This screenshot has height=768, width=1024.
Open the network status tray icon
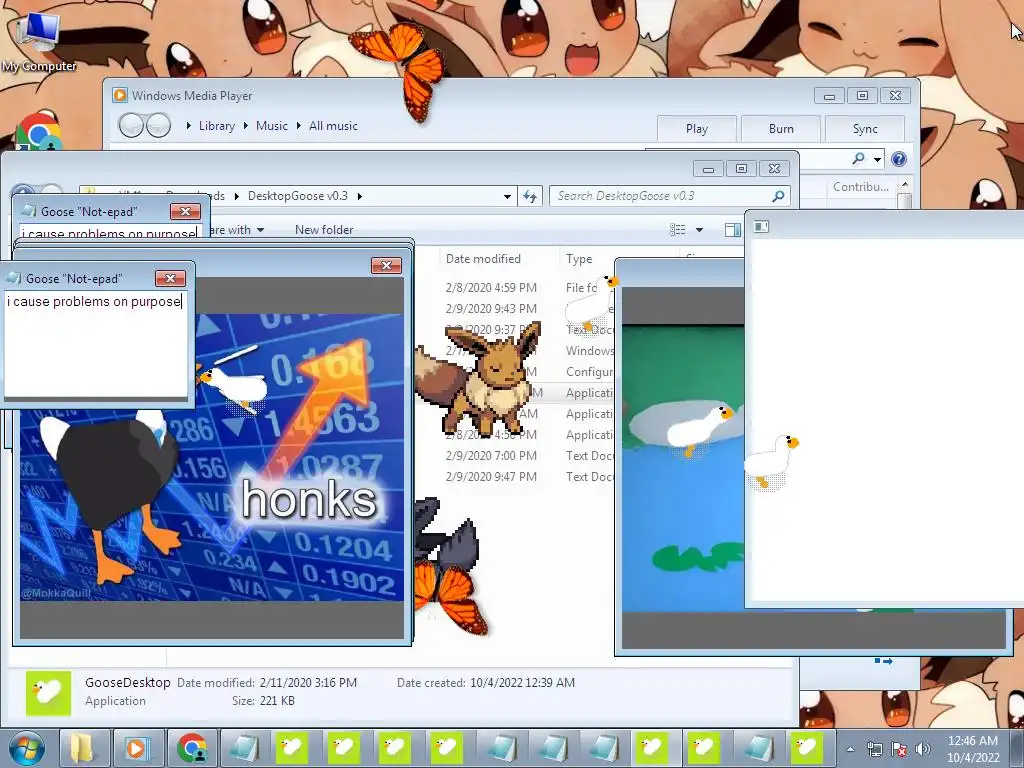(874, 750)
